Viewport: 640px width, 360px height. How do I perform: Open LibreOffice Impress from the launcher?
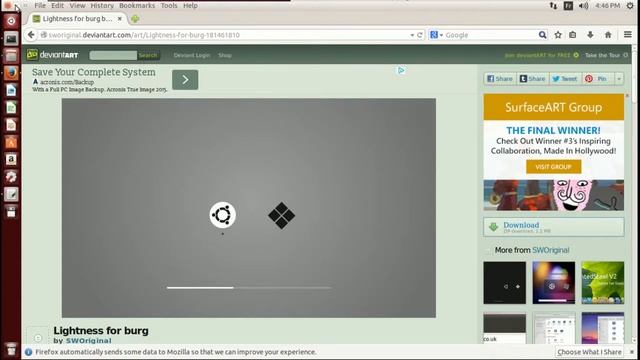[11, 125]
